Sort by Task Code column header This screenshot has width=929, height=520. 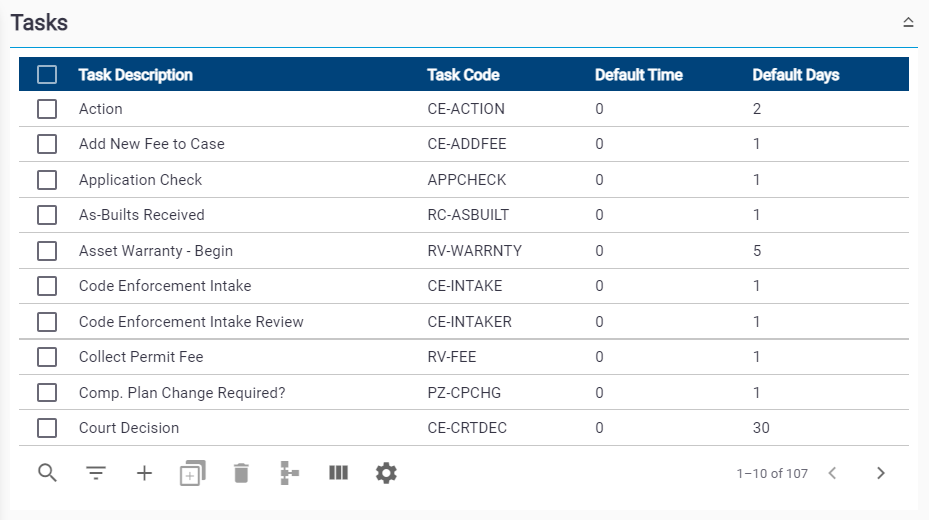coord(463,75)
